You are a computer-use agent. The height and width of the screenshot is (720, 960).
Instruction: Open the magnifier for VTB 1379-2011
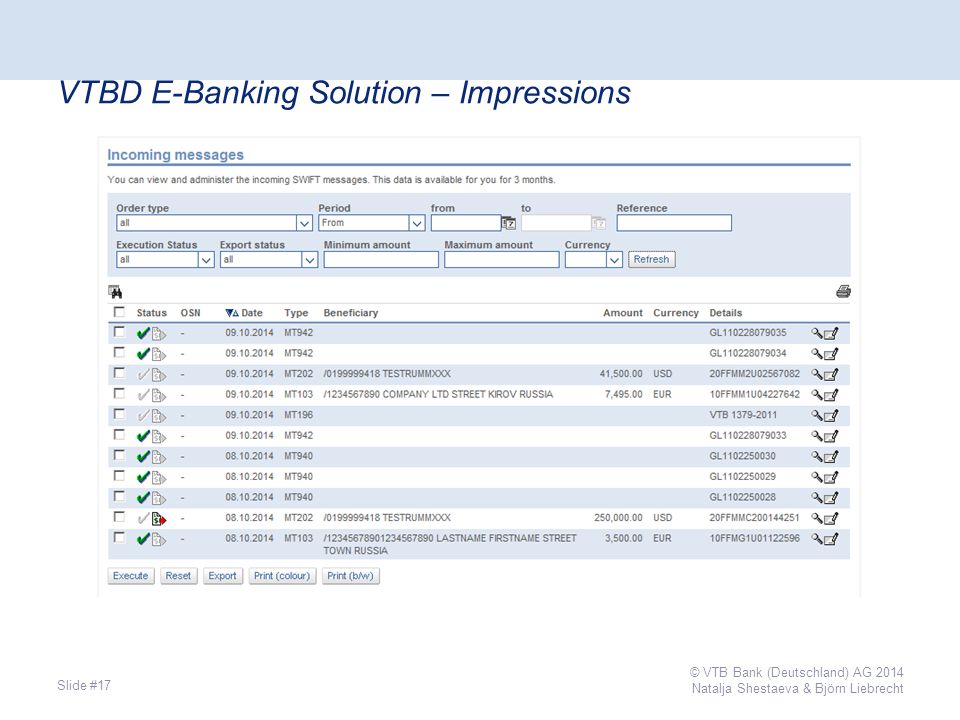pyautogui.click(x=817, y=415)
